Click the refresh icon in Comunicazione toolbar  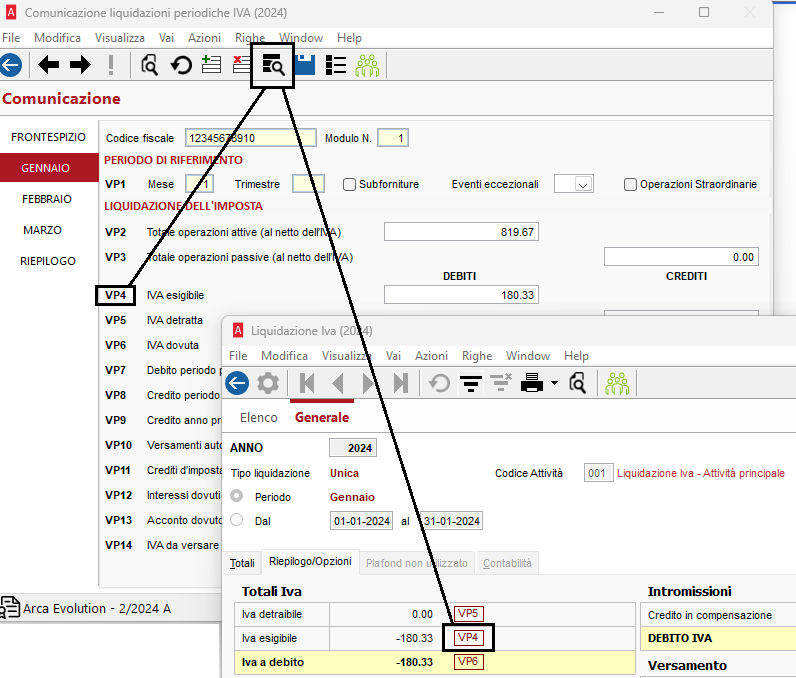[x=181, y=65]
